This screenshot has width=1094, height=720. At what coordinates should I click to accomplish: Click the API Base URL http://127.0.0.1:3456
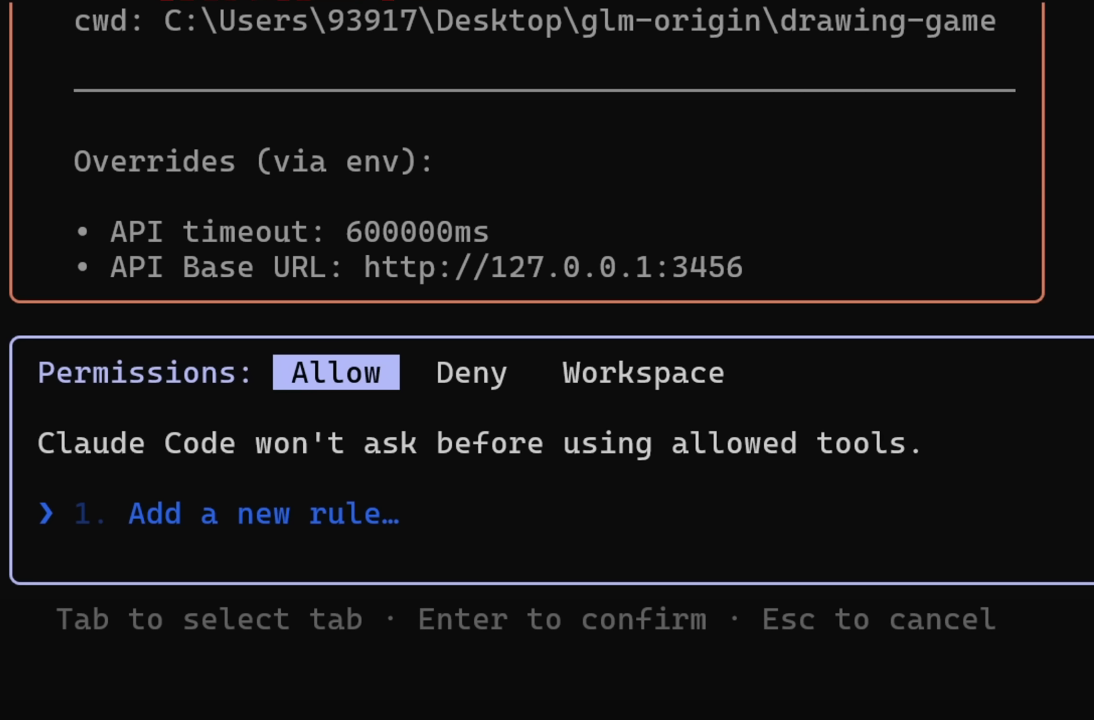coord(553,268)
